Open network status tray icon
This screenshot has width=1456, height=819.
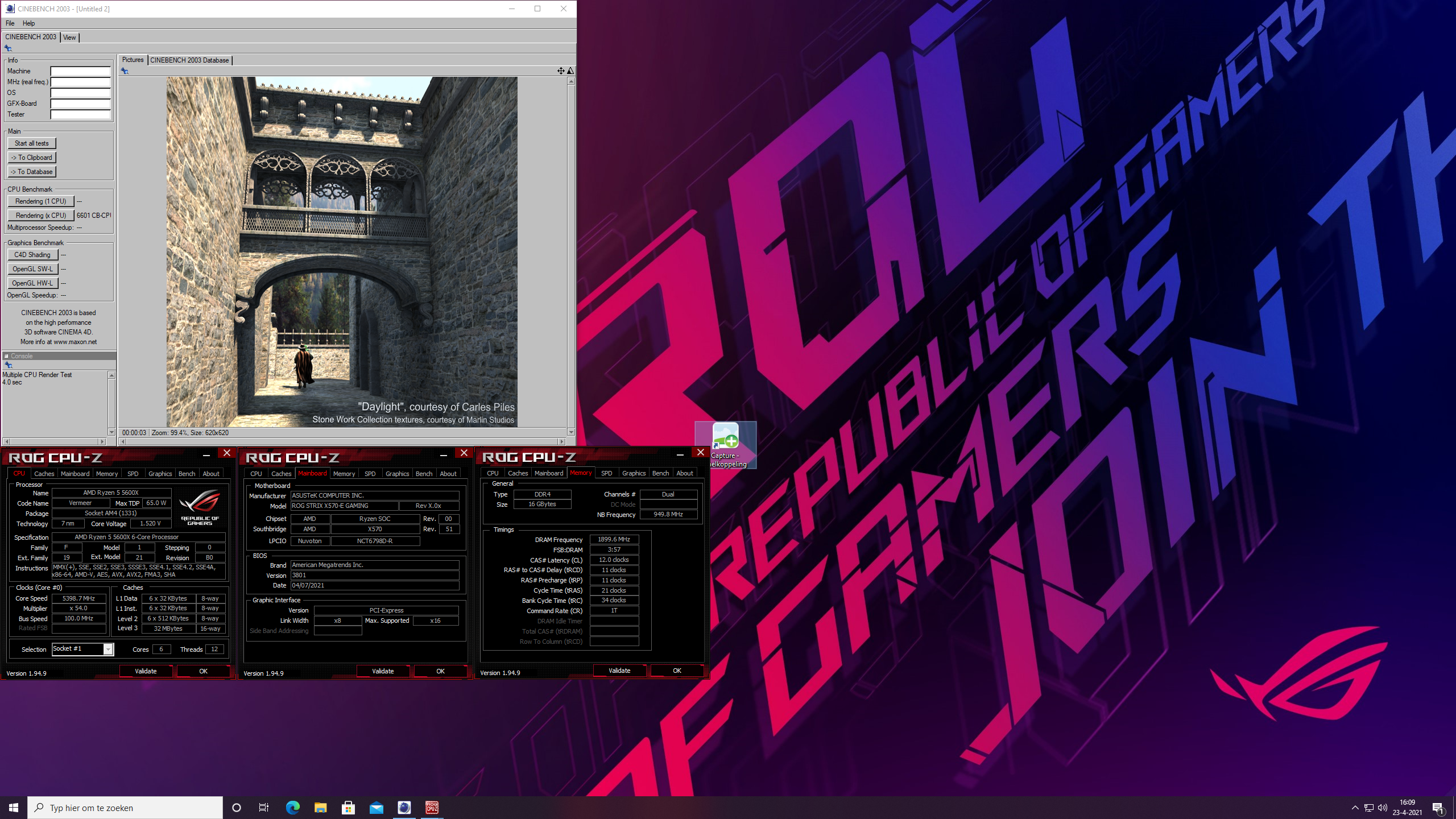click(x=1369, y=808)
